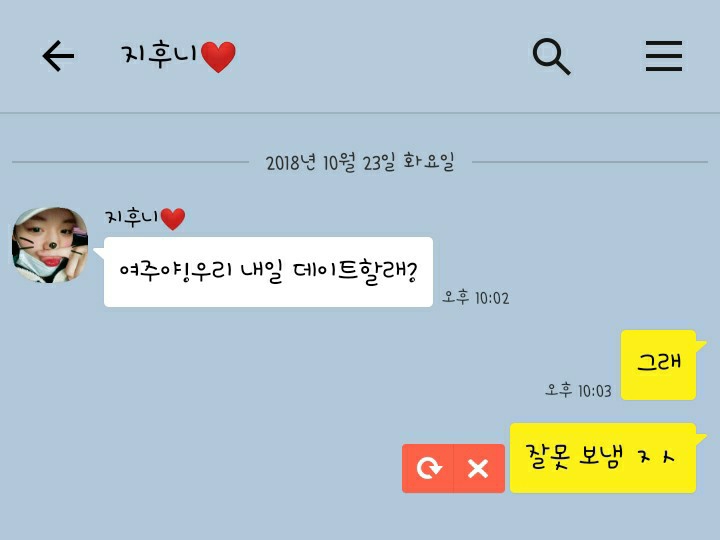This screenshot has height=540, width=720.
Task: Resend the failed message with the retry icon
Action: click(x=428, y=468)
